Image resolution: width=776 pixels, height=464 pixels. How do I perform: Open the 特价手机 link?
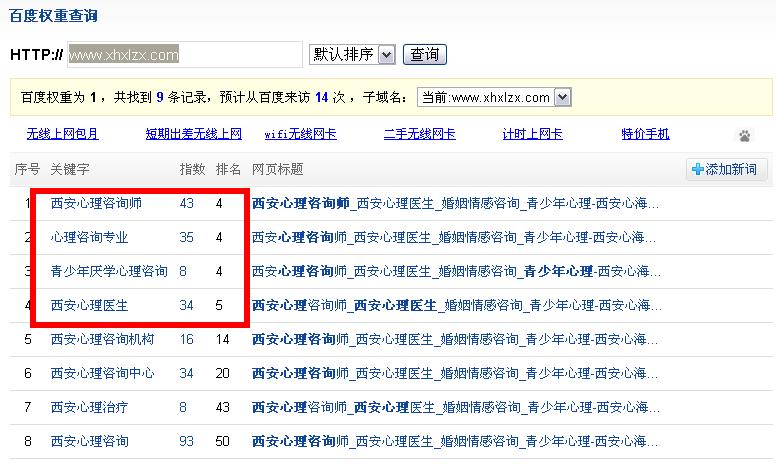point(645,134)
